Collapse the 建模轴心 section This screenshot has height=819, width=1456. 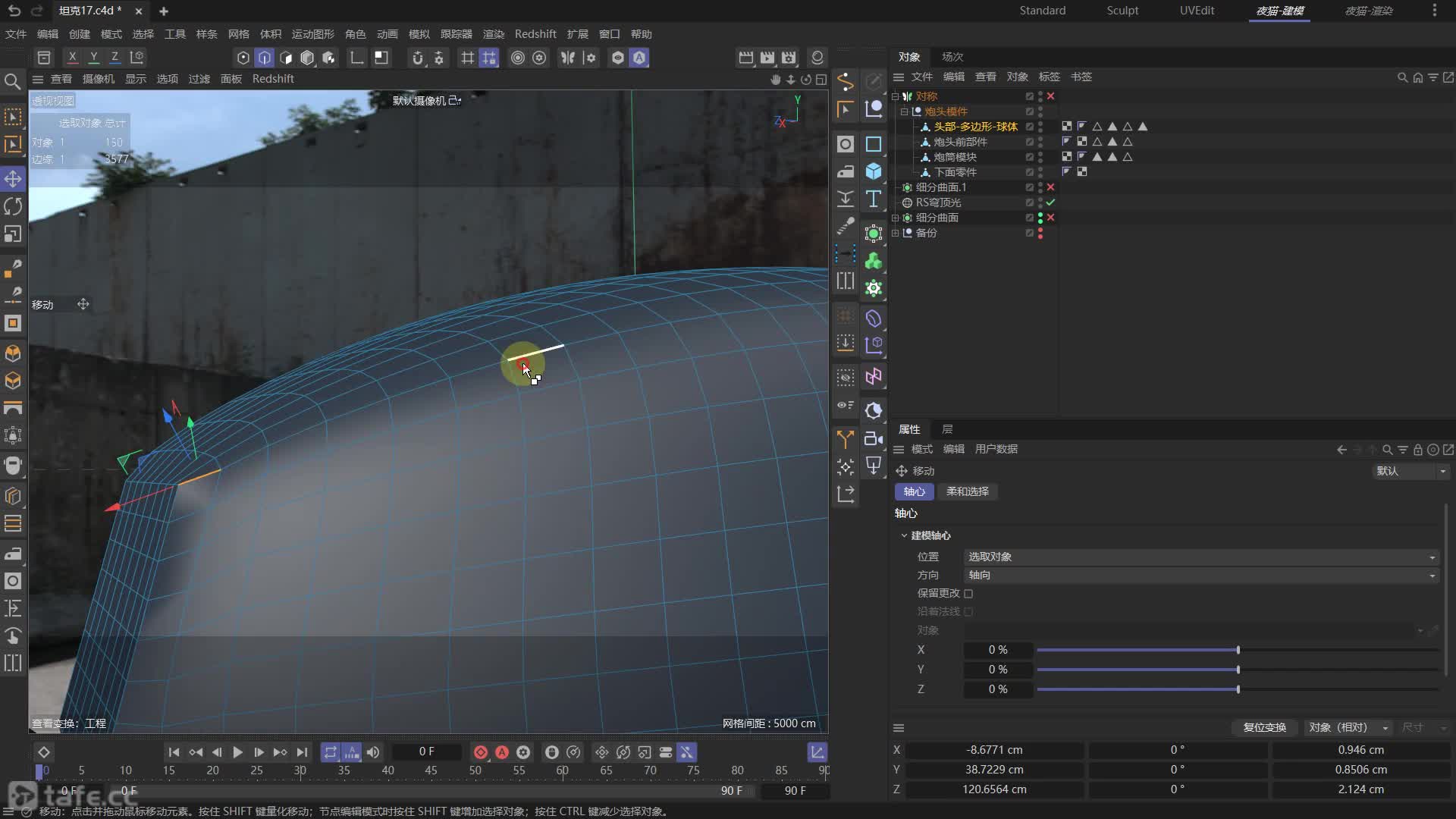pyautogui.click(x=904, y=535)
